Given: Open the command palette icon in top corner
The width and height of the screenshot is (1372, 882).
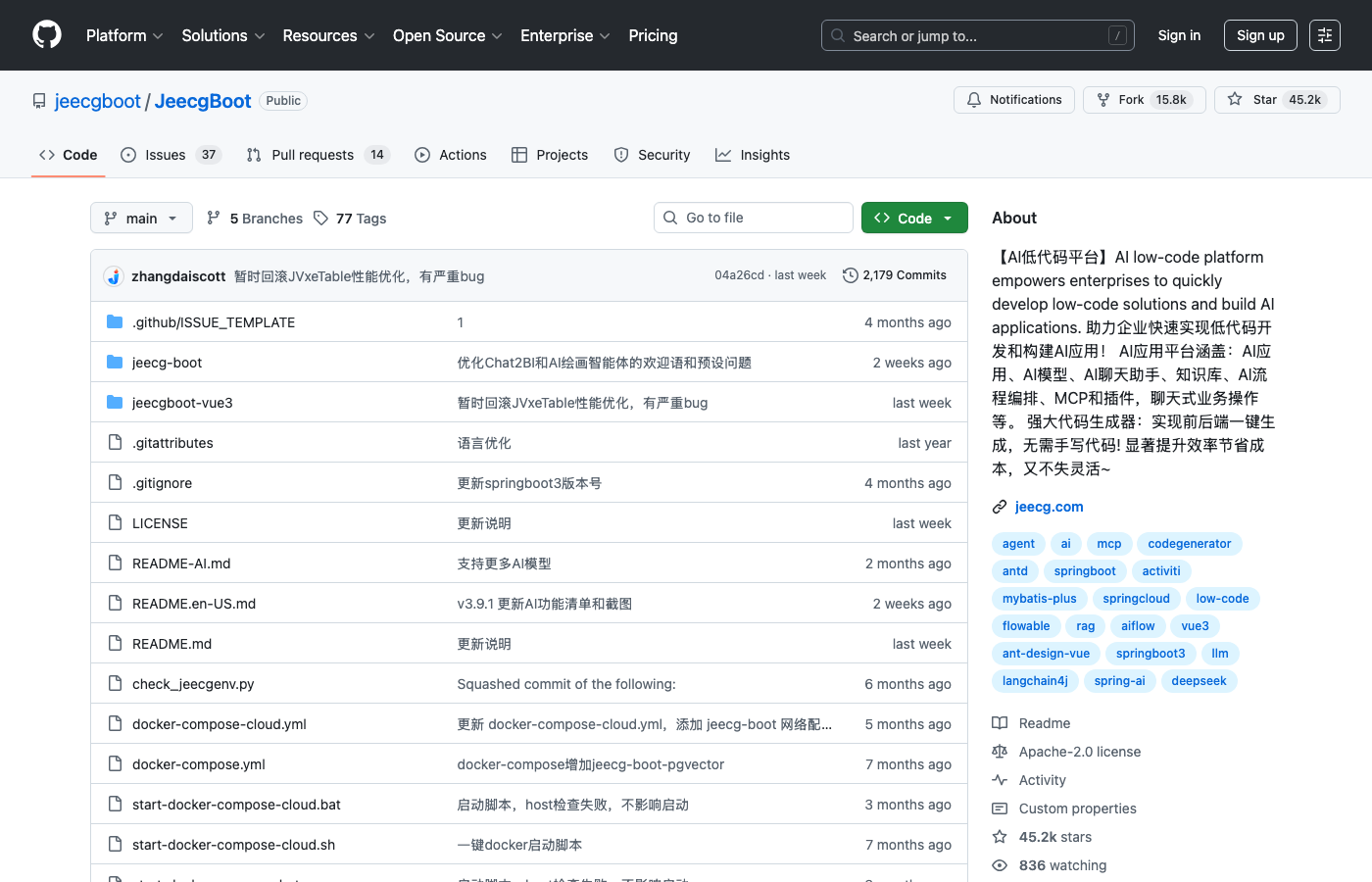Looking at the screenshot, I should pyautogui.click(x=1324, y=35).
